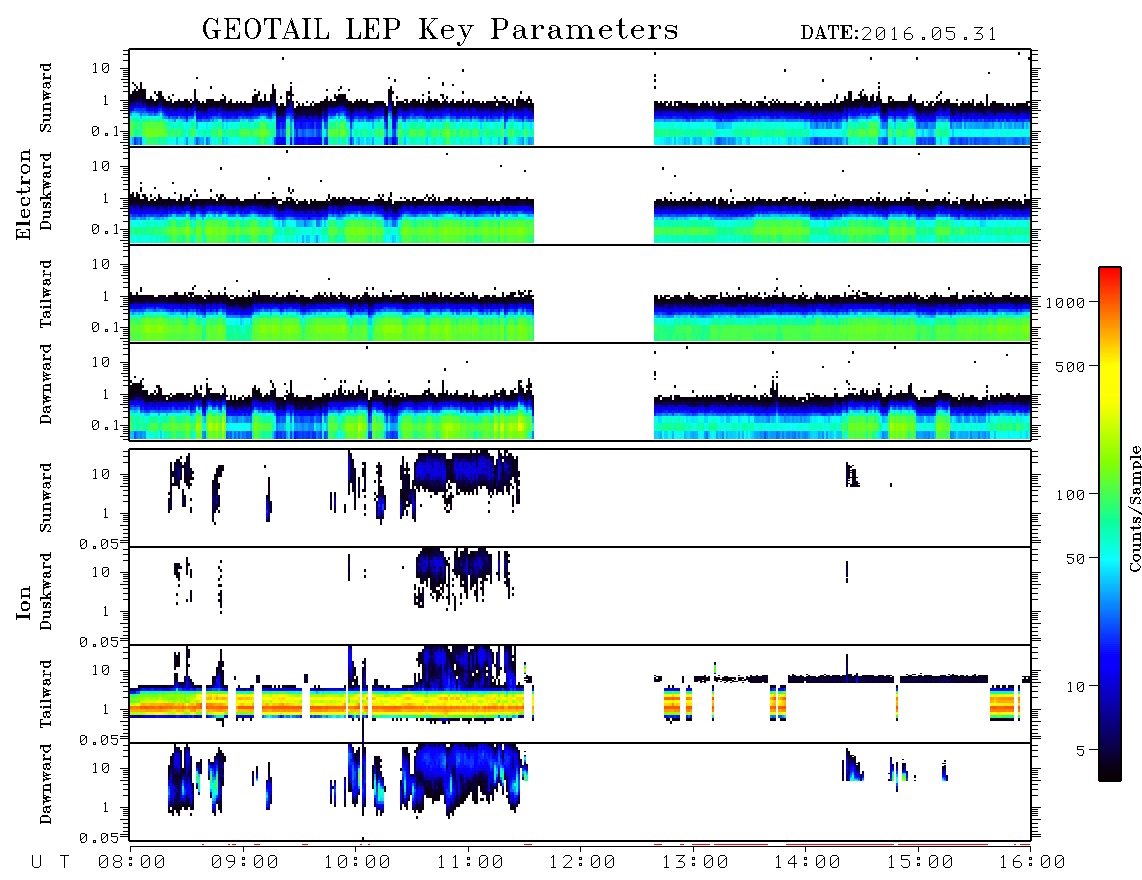Click the DATE:2016.05.31 label
This screenshot has width=1142, height=880.
(898, 34)
